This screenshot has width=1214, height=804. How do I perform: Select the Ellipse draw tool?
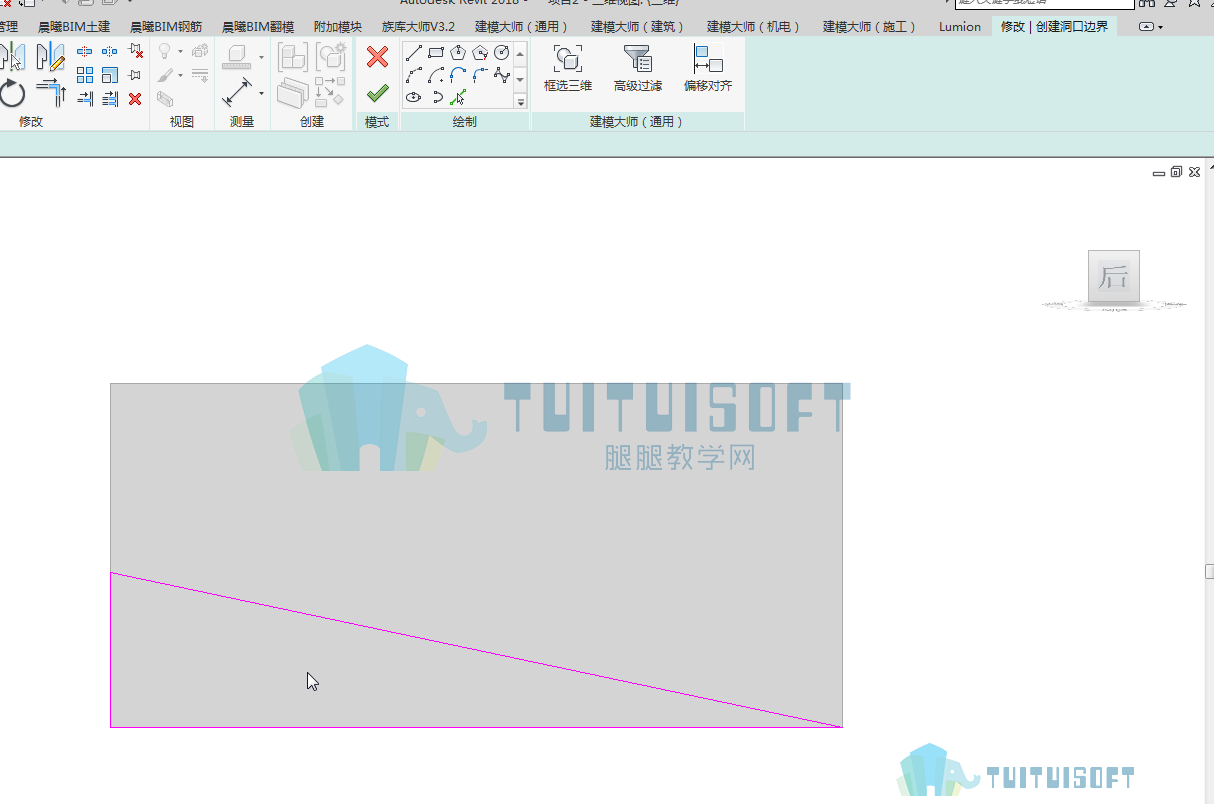coord(413,97)
